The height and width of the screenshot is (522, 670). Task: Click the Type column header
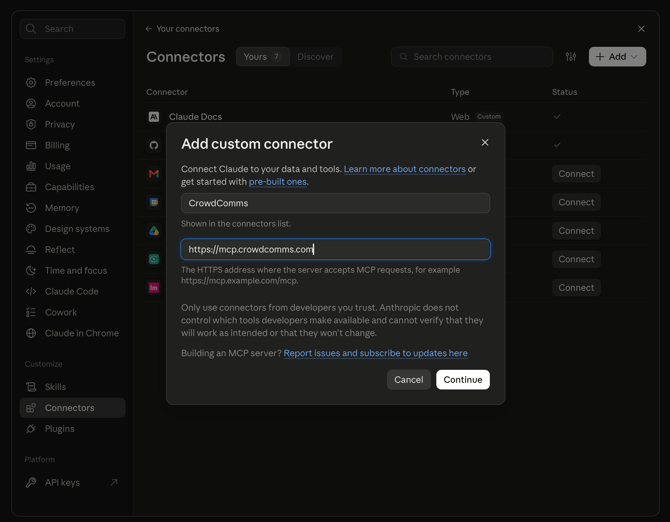point(460,92)
